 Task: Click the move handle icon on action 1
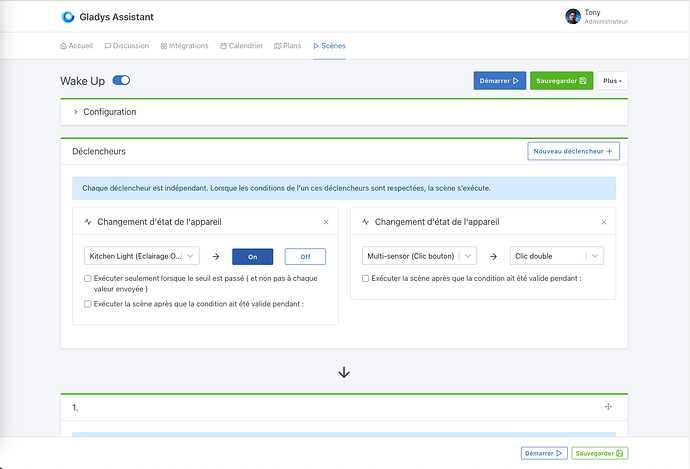tap(608, 407)
